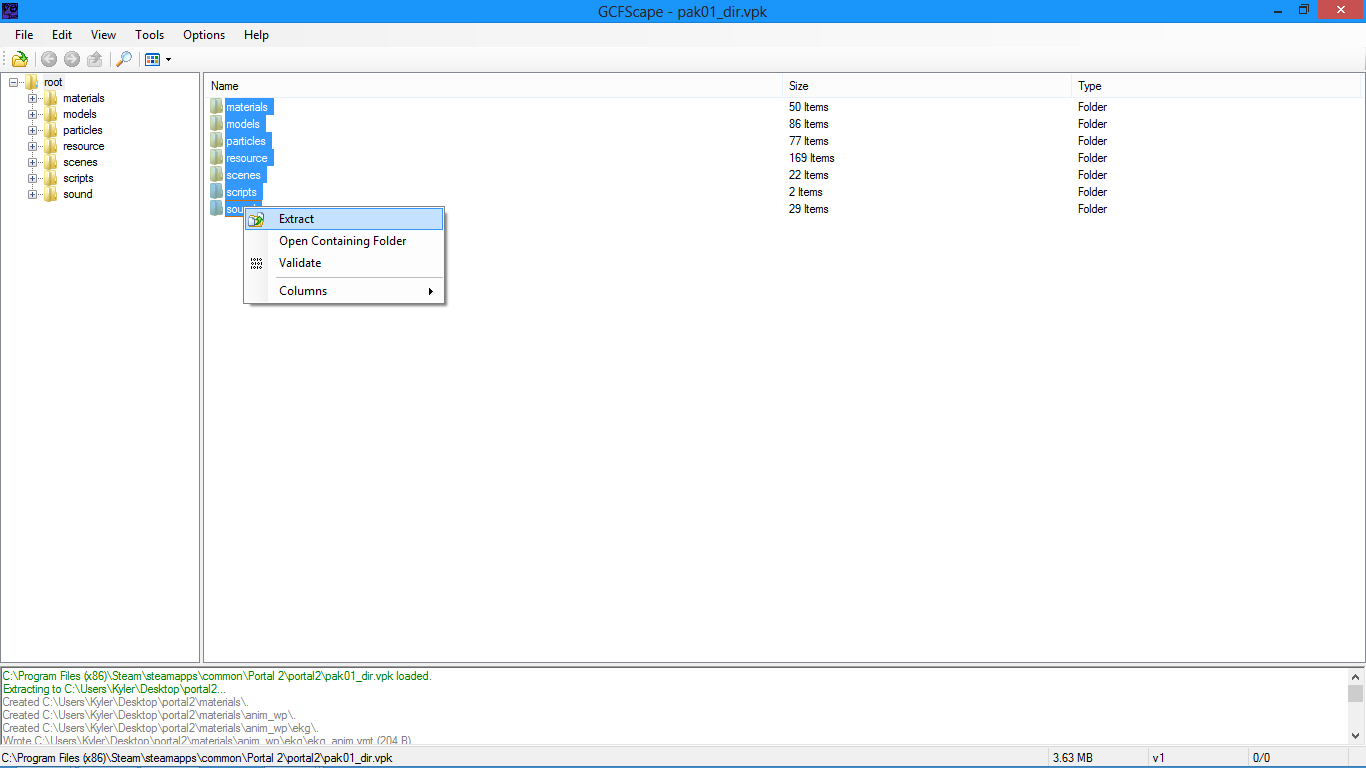The height and width of the screenshot is (768, 1366).
Task: Expand the scenes tree node
Action: click(33, 162)
